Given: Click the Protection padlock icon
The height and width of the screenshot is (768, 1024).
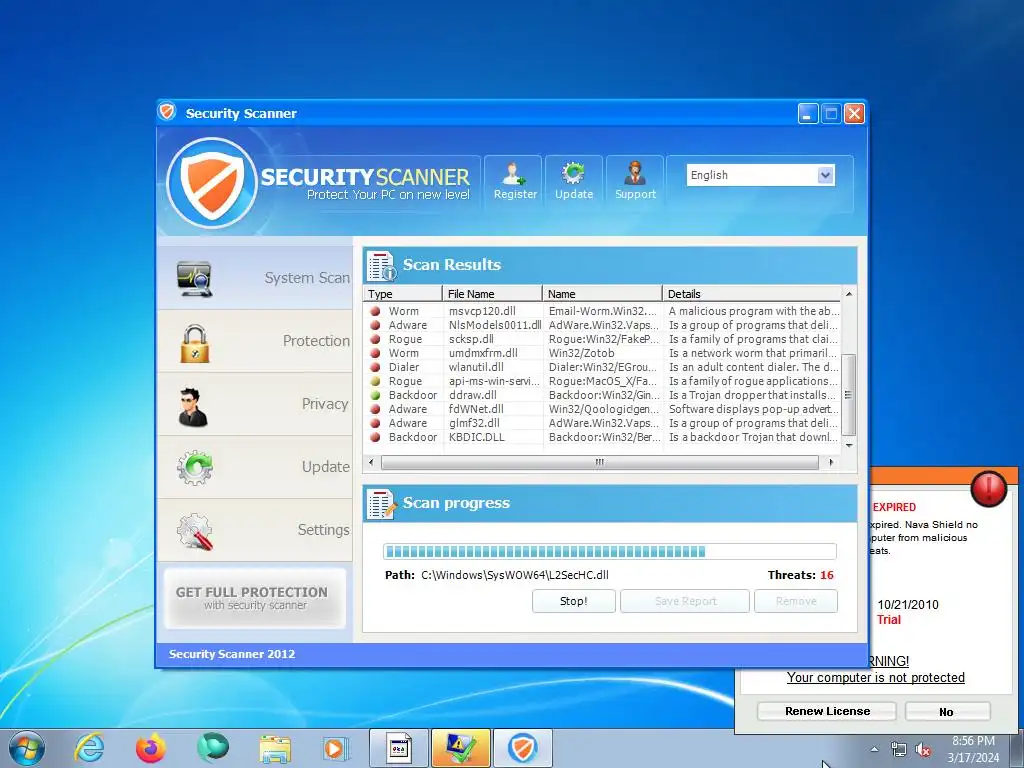Looking at the screenshot, I should coord(195,344).
